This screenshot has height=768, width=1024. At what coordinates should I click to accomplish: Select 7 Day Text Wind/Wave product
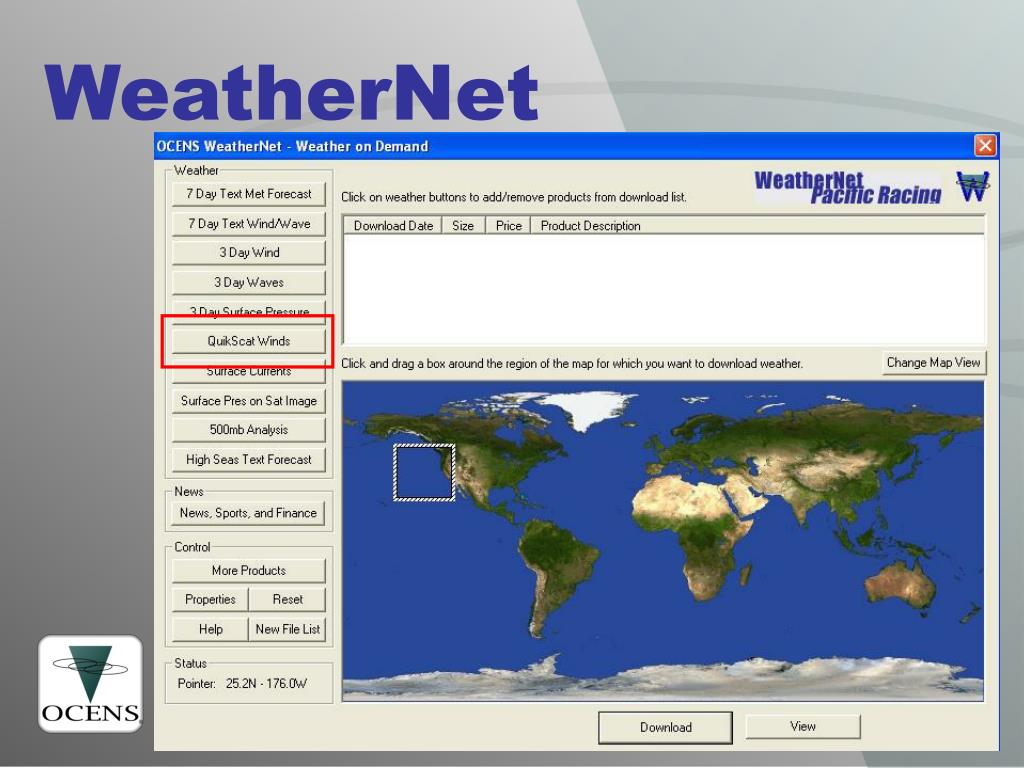click(x=249, y=223)
